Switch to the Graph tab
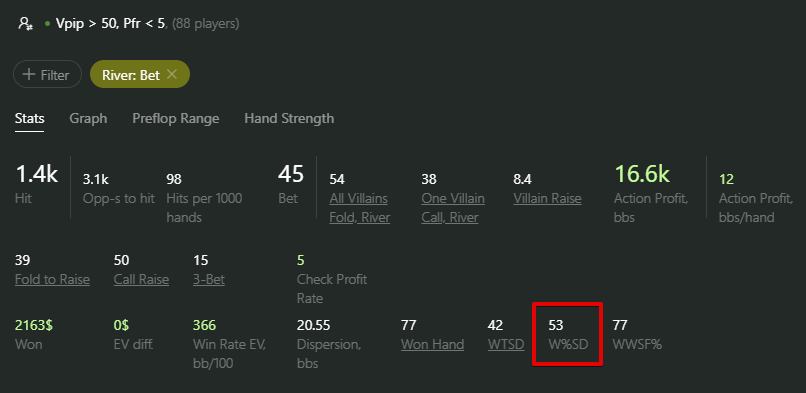 point(88,118)
